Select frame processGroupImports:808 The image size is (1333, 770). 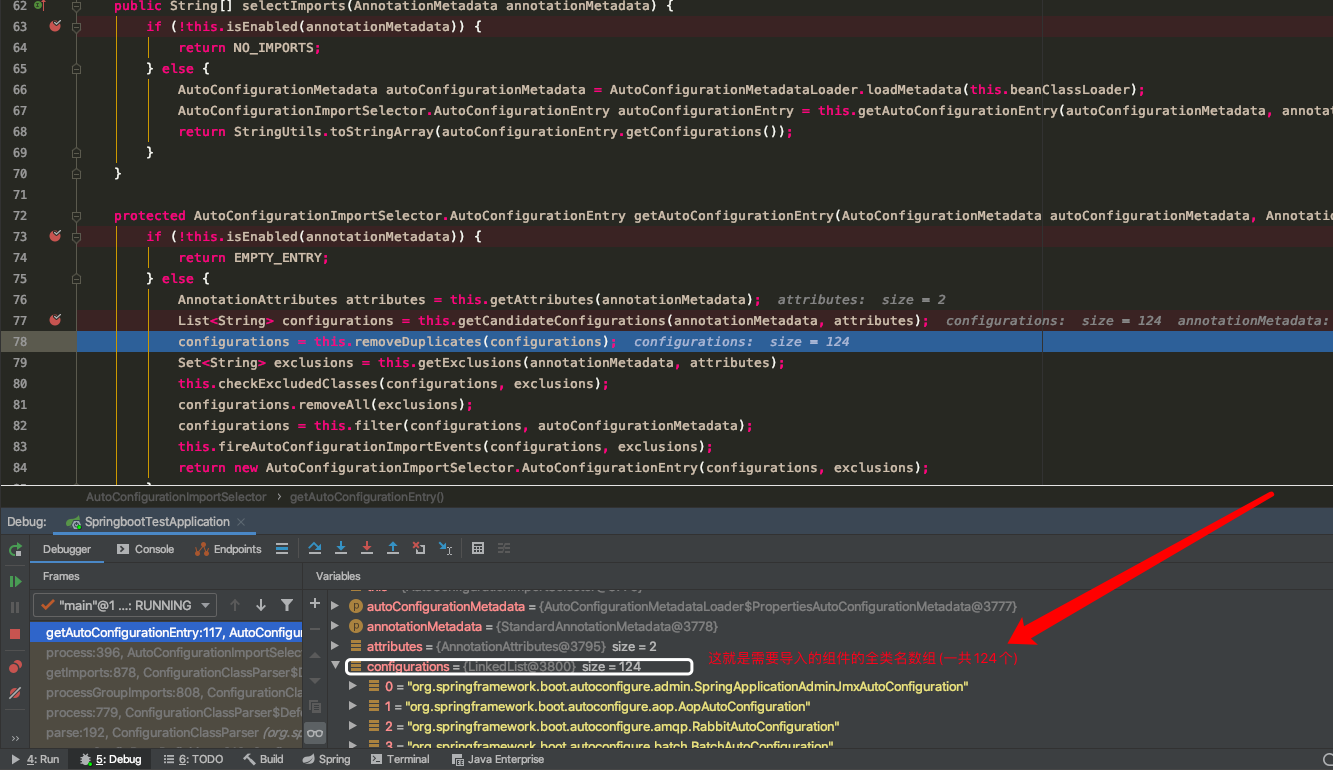pyautogui.click(x=166, y=692)
